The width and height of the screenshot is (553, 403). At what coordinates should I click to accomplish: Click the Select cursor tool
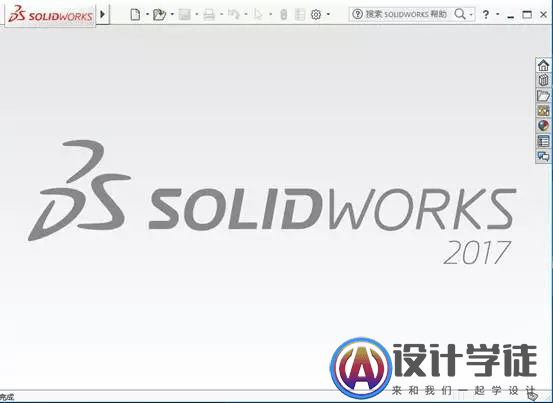point(259,14)
